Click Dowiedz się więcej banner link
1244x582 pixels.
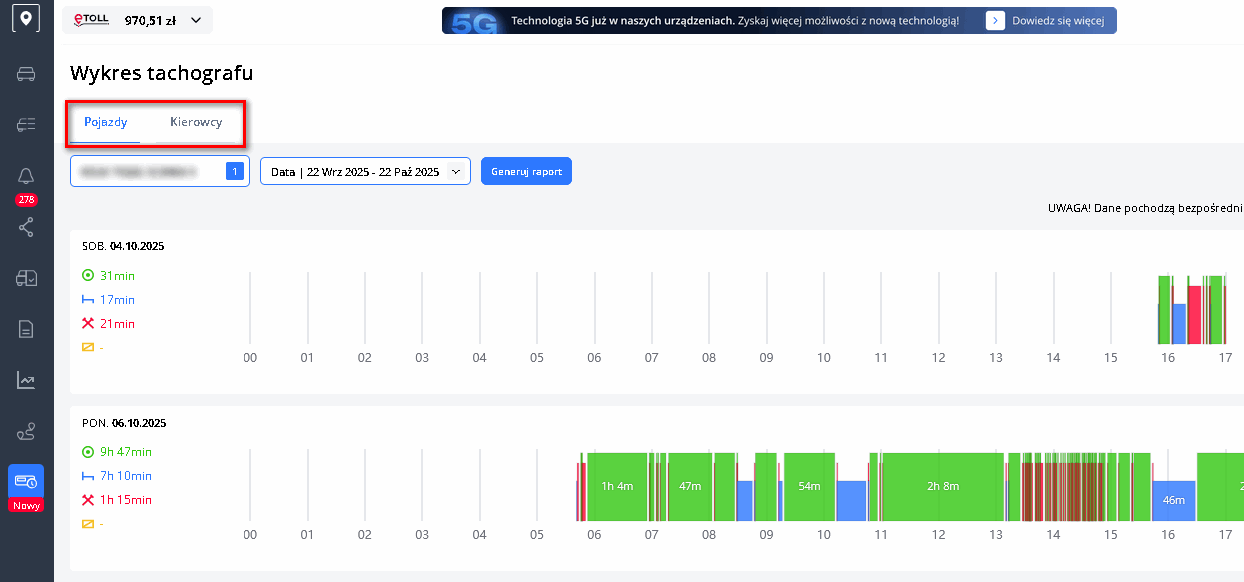1050,20
